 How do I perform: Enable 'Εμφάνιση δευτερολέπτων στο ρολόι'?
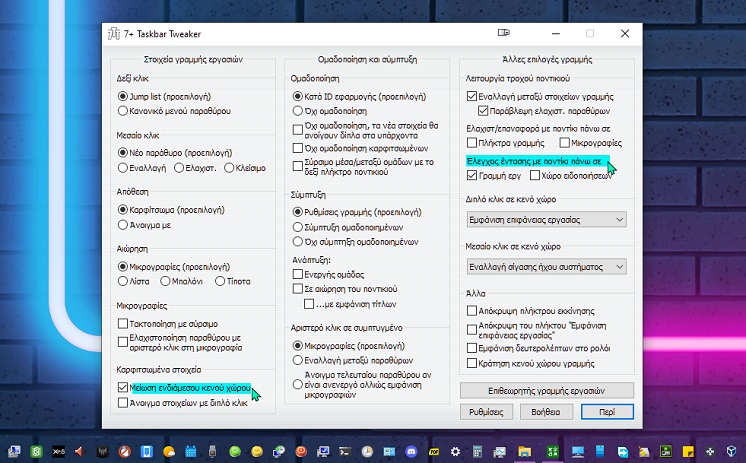pyautogui.click(x=472, y=348)
